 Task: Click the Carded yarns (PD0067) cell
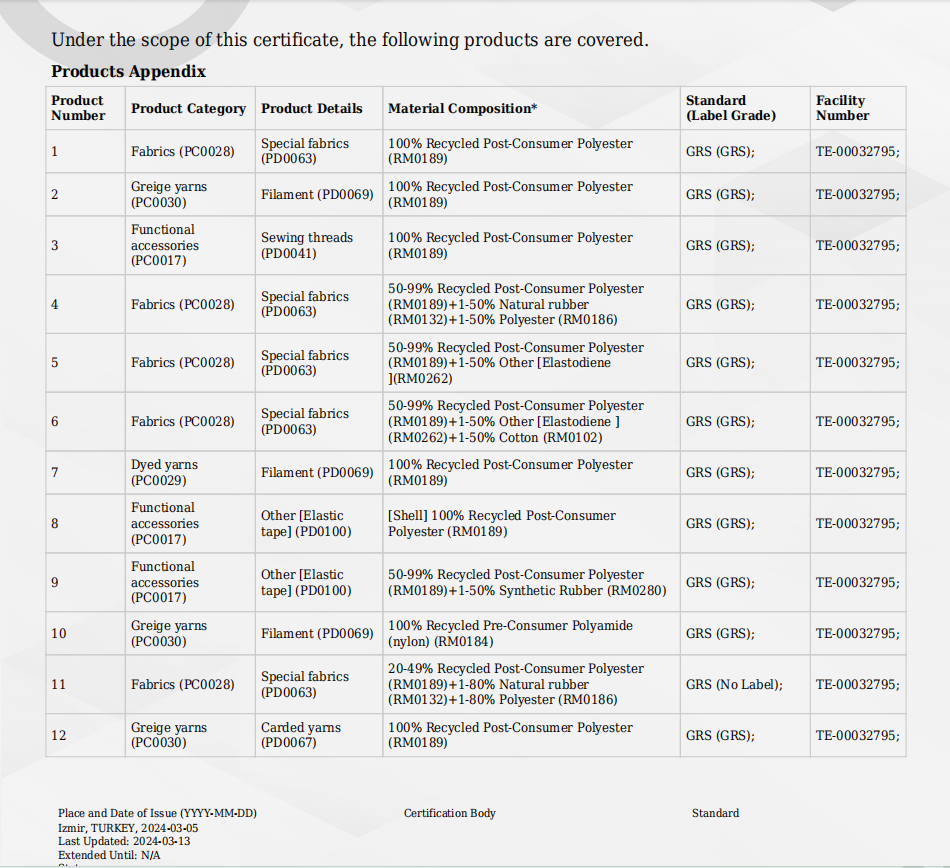(301, 735)
